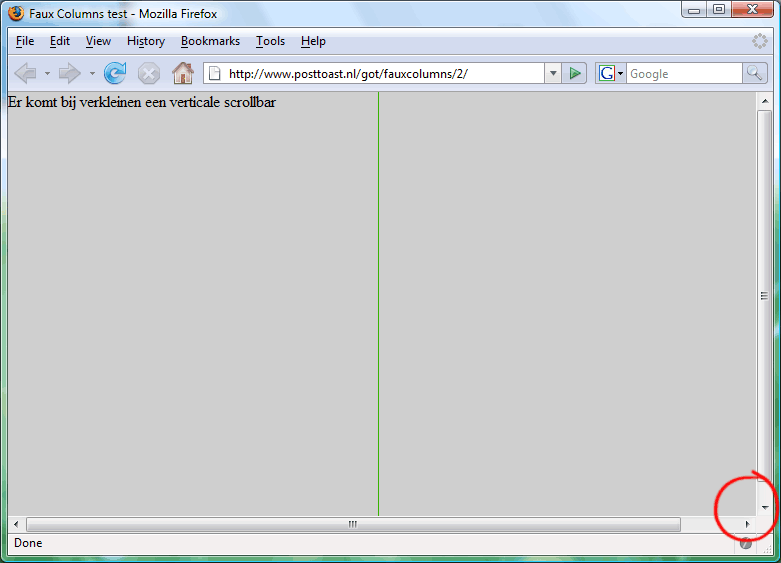781x563 pixels.
Task: Go to the Home page icon
Action: point(183,73)
